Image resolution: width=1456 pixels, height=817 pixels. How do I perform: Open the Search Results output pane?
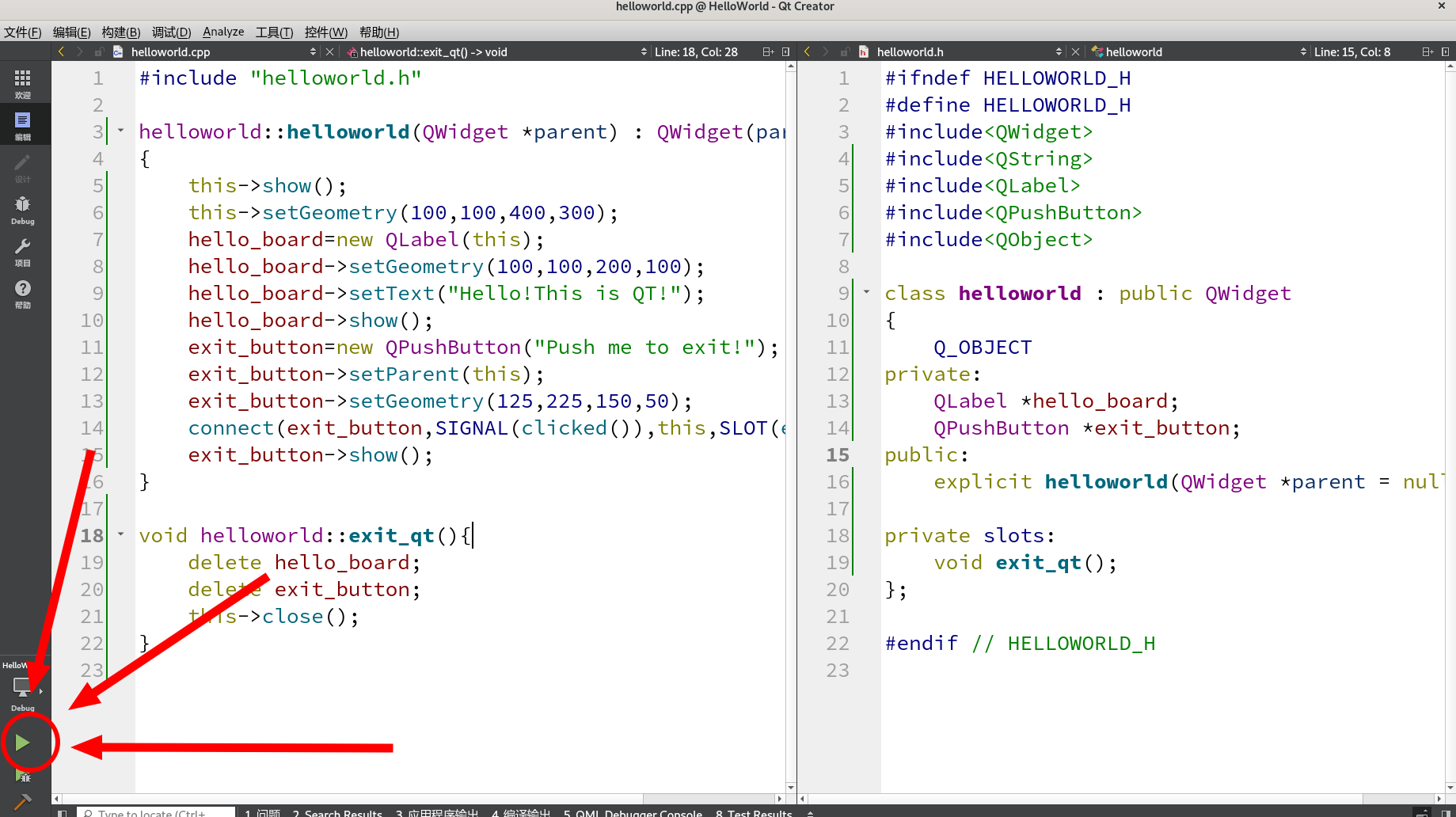(337, 812)
